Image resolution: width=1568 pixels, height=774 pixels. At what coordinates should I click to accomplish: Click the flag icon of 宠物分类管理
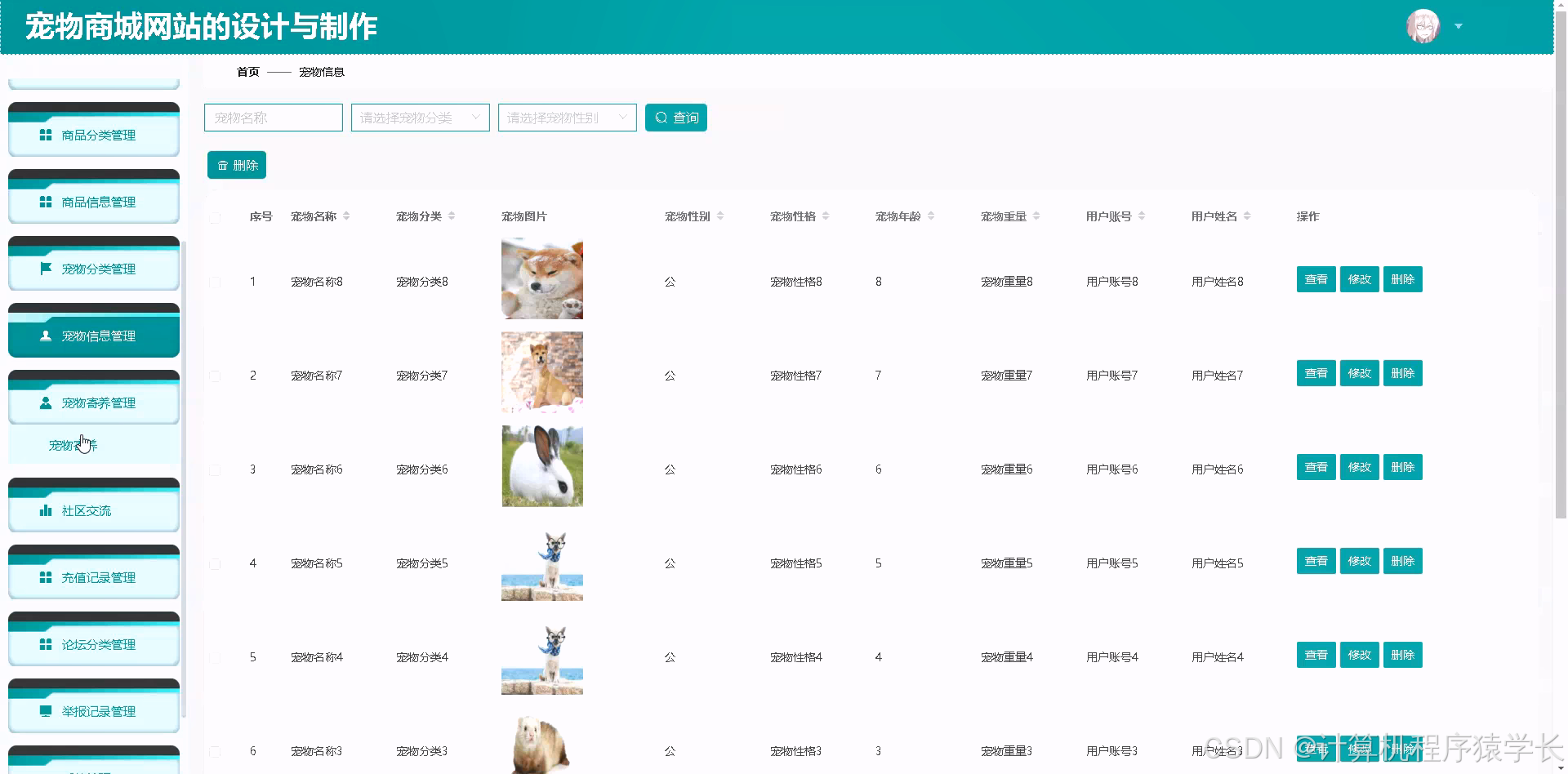coord(46,269)
